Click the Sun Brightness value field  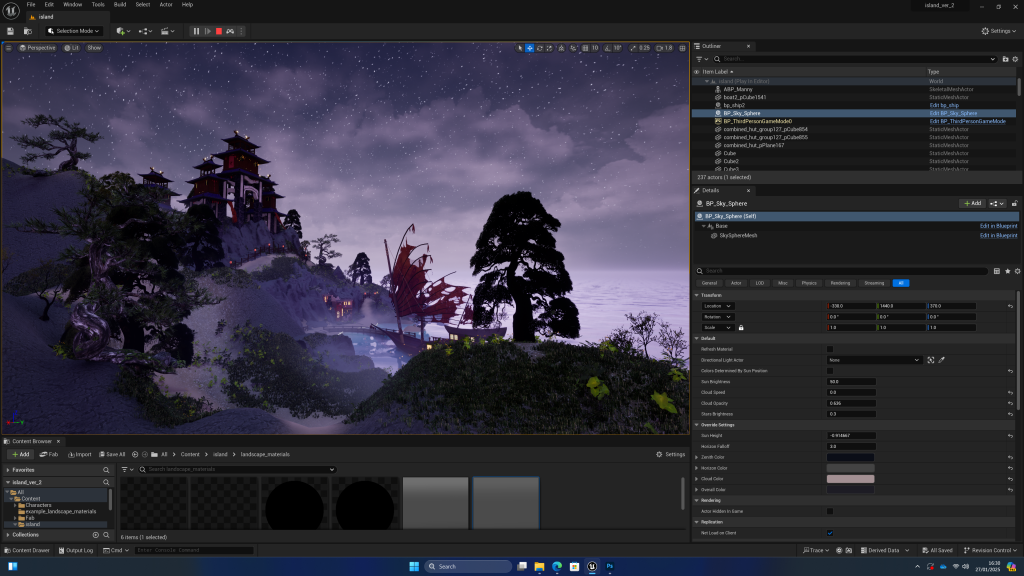tap(851, 381)
